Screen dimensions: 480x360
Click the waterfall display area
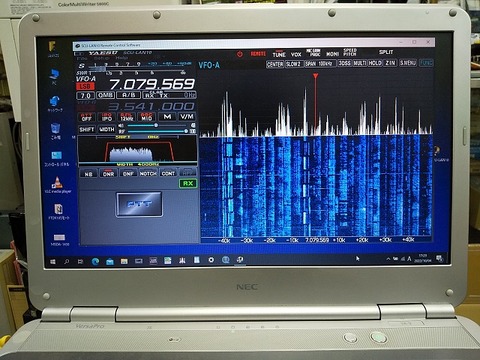point(317,187)
